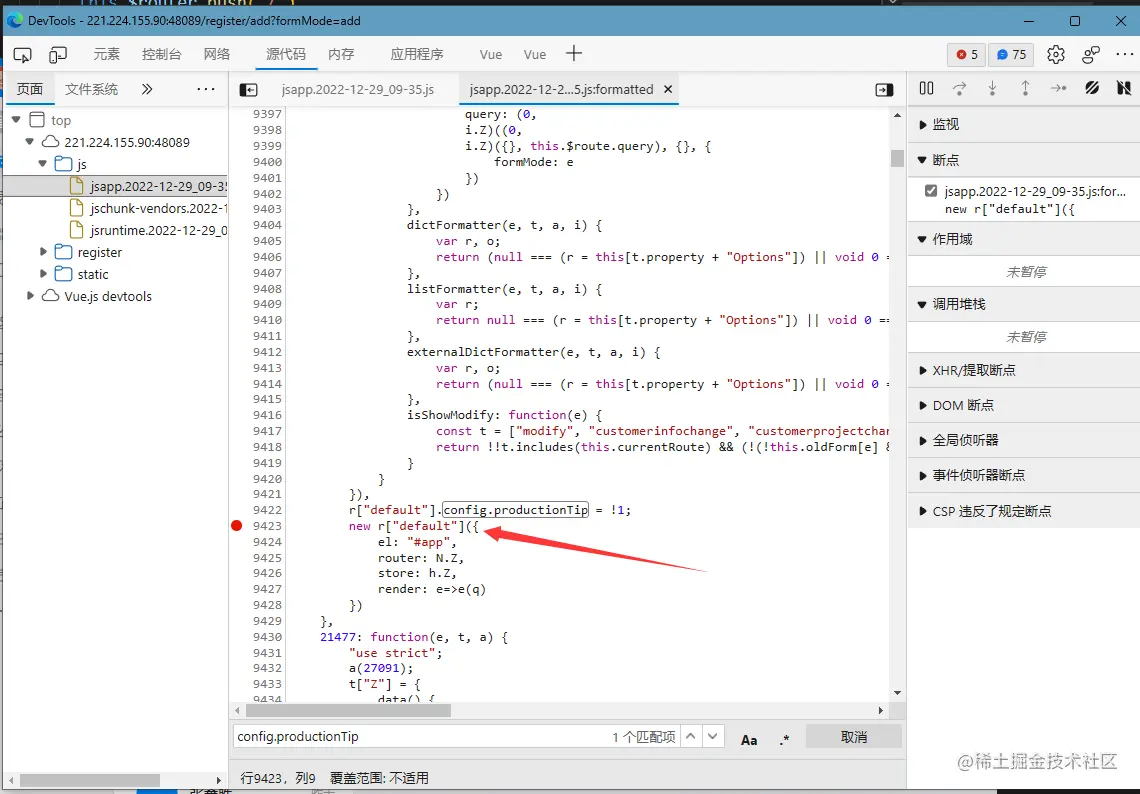Expand the static folder

point(43,273)
